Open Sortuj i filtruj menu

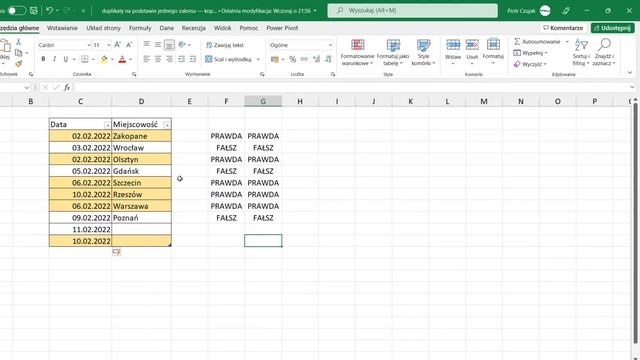point(581,52)
